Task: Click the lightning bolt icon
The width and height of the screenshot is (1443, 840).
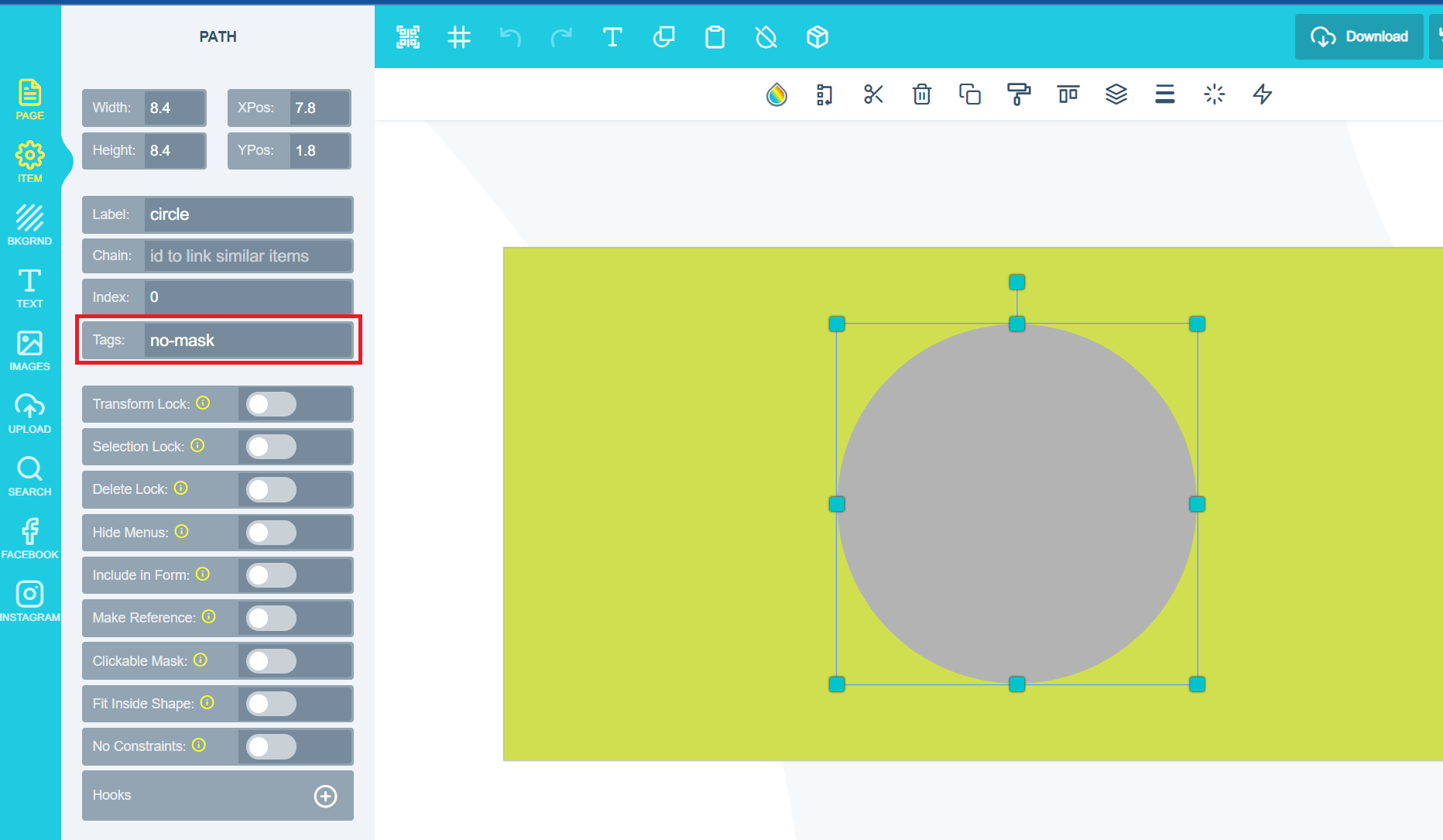Action: point(1263,94)
